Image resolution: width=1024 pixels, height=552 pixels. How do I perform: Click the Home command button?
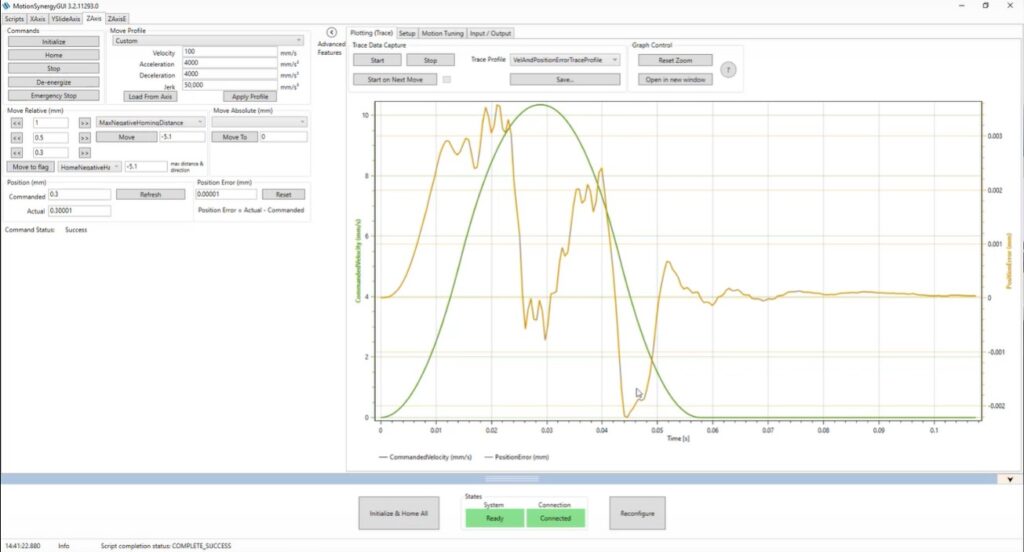click(x=54, y=55)
